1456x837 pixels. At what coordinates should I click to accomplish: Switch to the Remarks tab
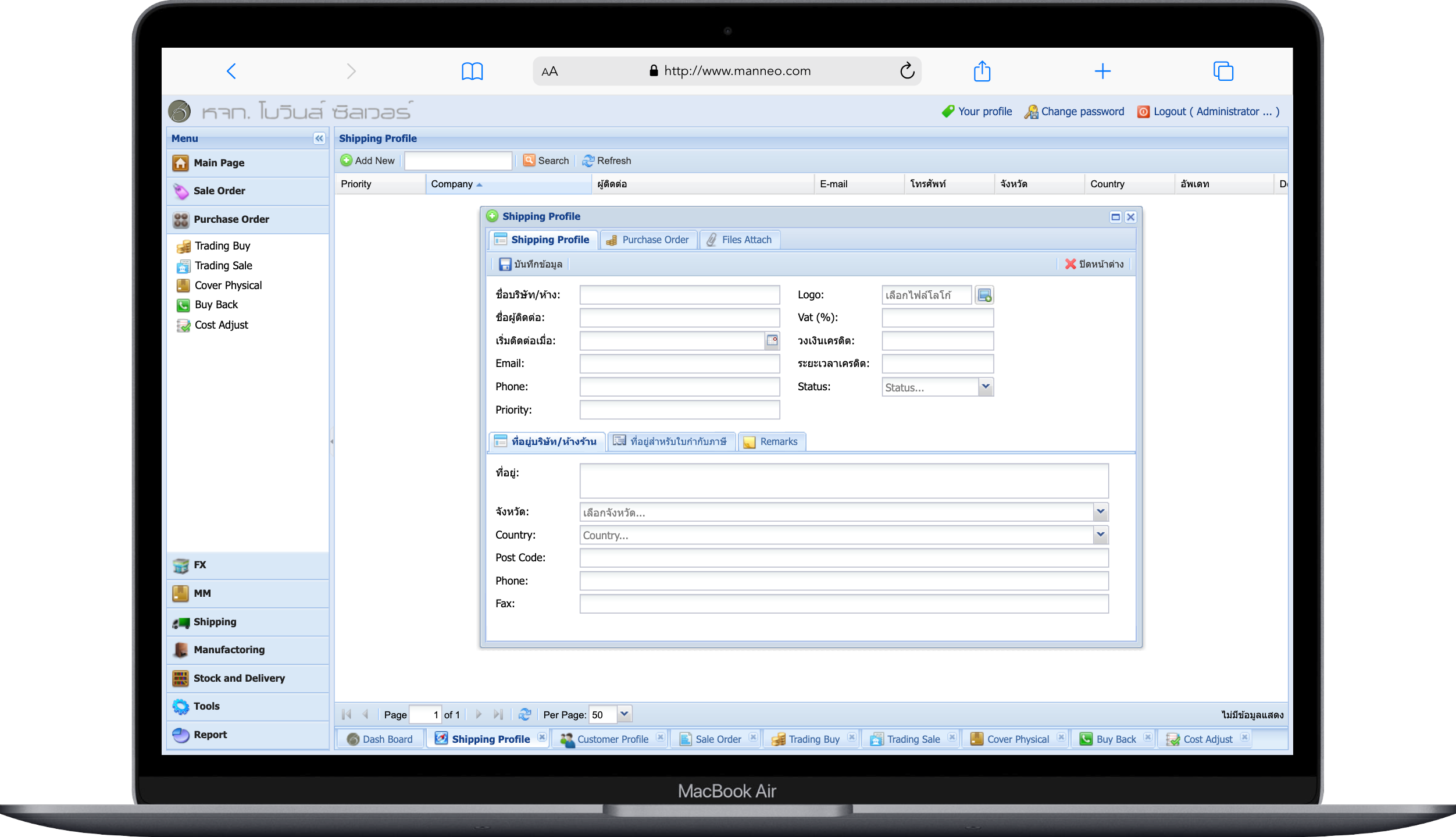click(771, 441)
